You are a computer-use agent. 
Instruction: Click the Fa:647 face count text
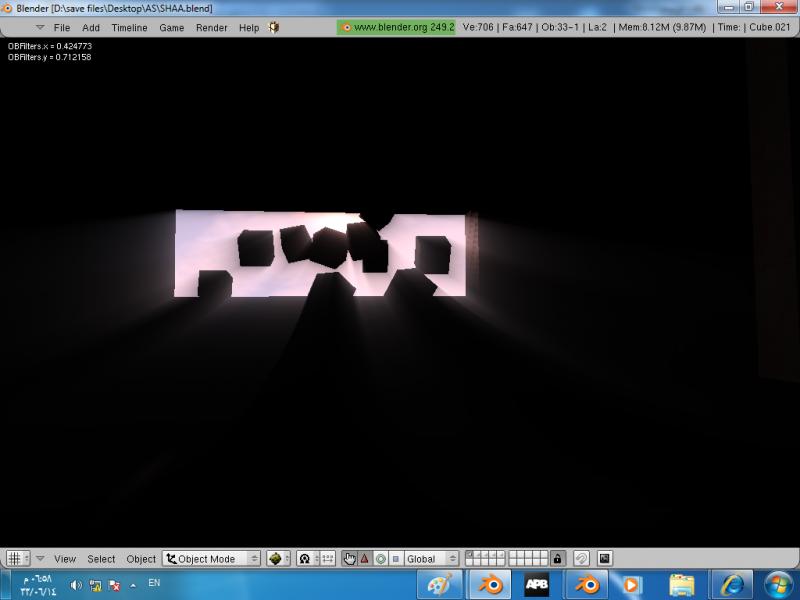517,27
